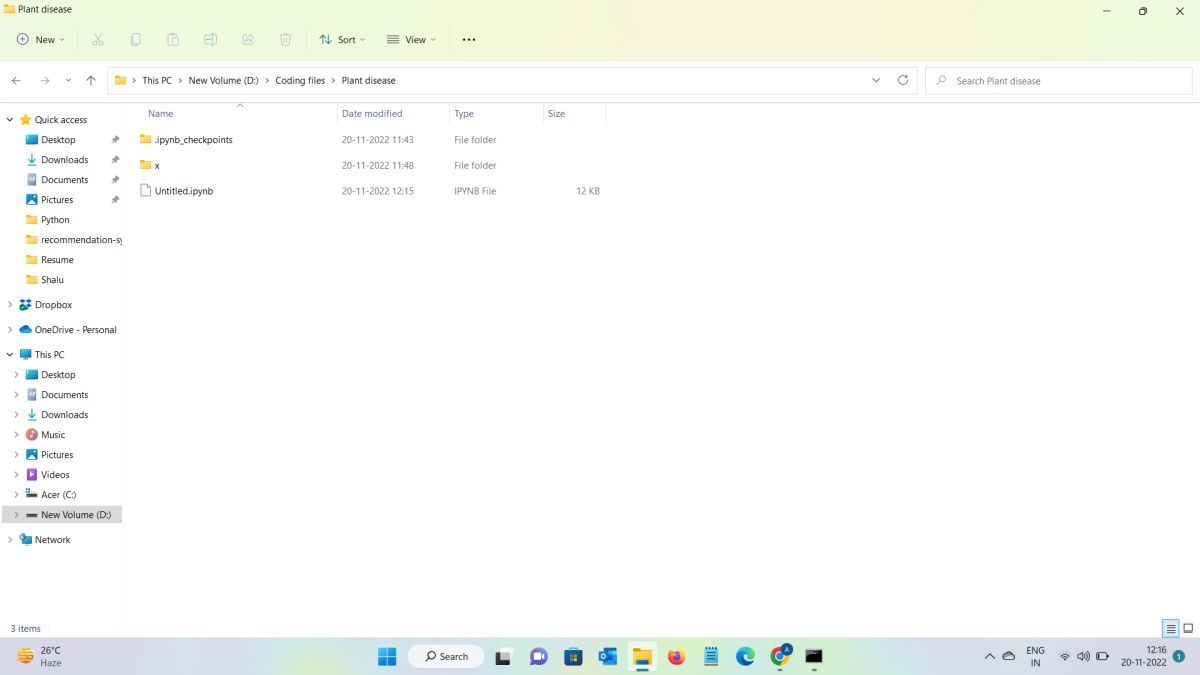Expand the Network tree node

click(x=10, y=540)
